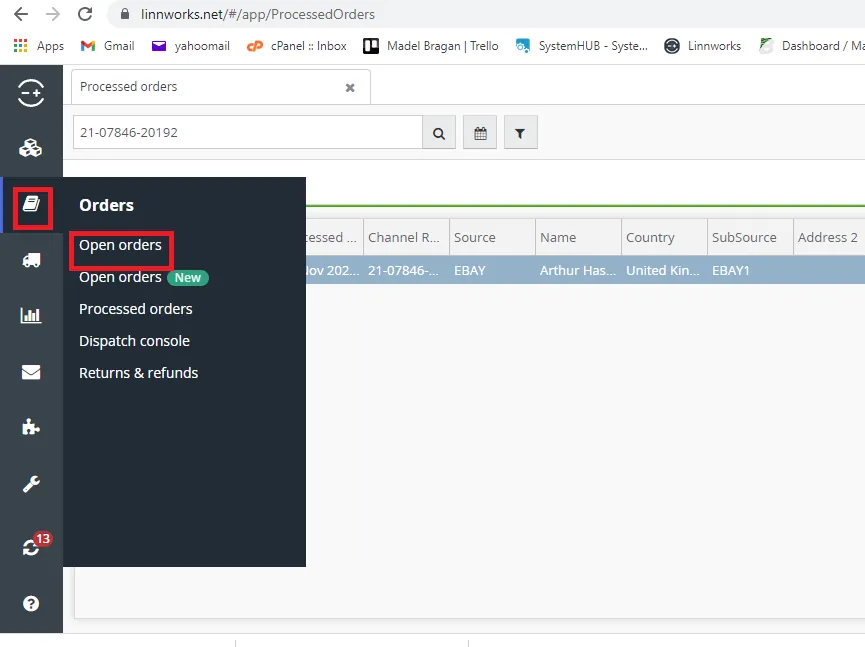Open the calendar date filter
The height and width of the screenshot is (647, 865).
(x=480, y=133)
